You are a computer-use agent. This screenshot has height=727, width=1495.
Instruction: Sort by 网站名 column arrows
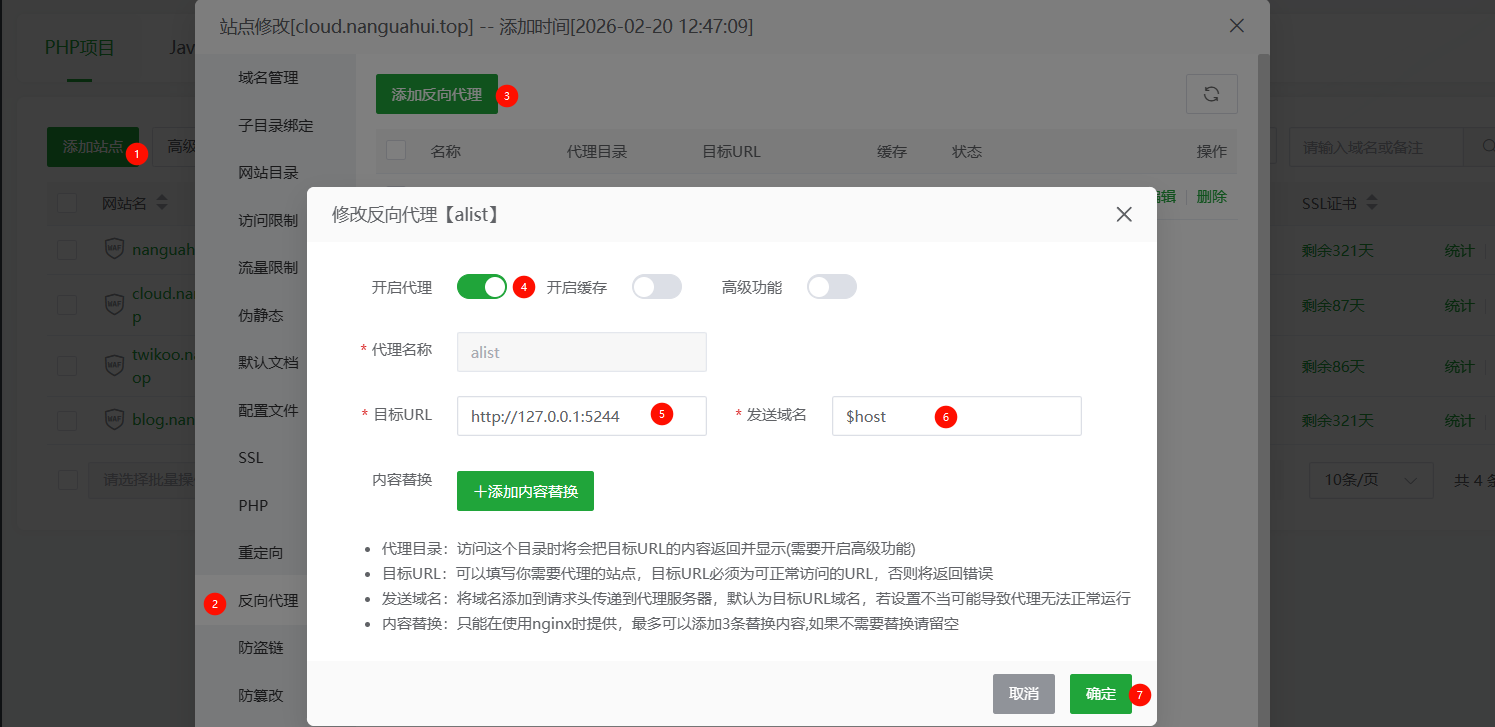coord(162,203)
